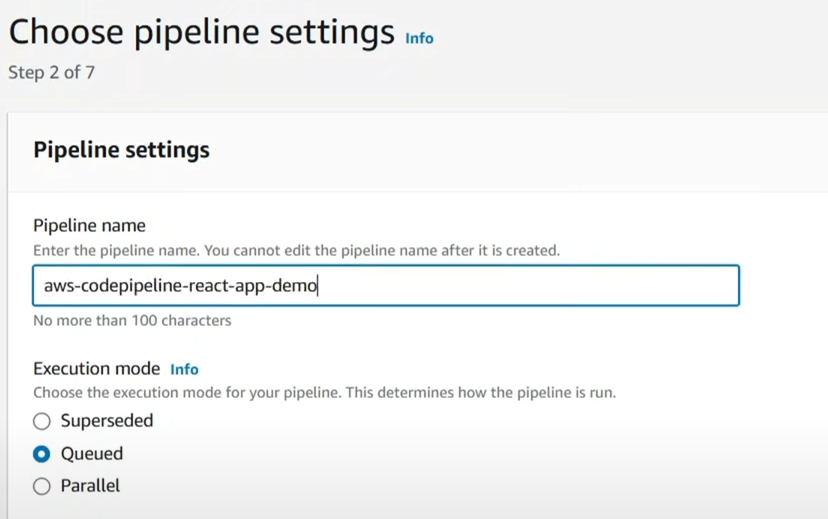The width and height of the screenshot is (828, 519).
Task: Click the Parallel option label text
Action: 90,486
